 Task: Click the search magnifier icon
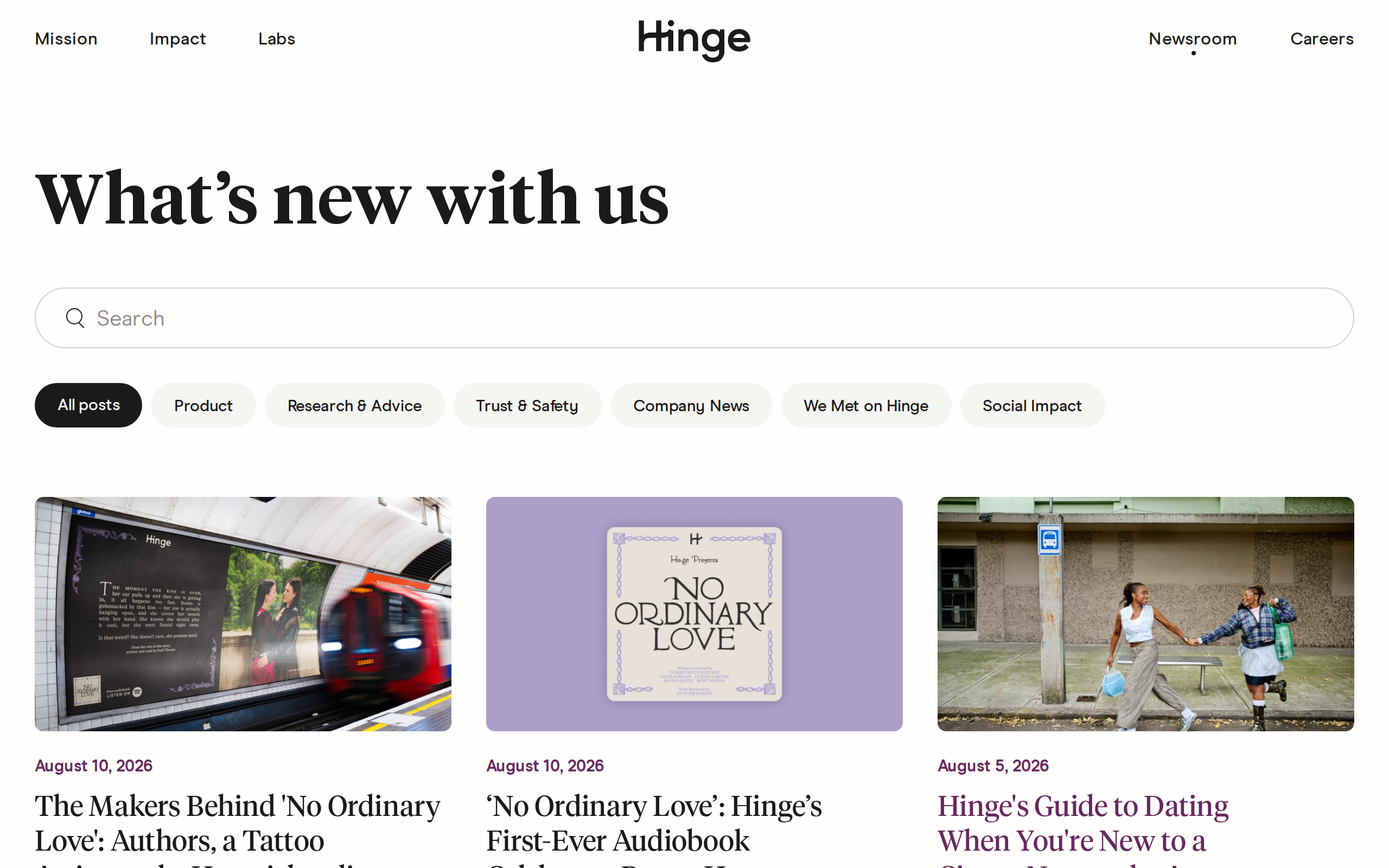click(75, 318)
